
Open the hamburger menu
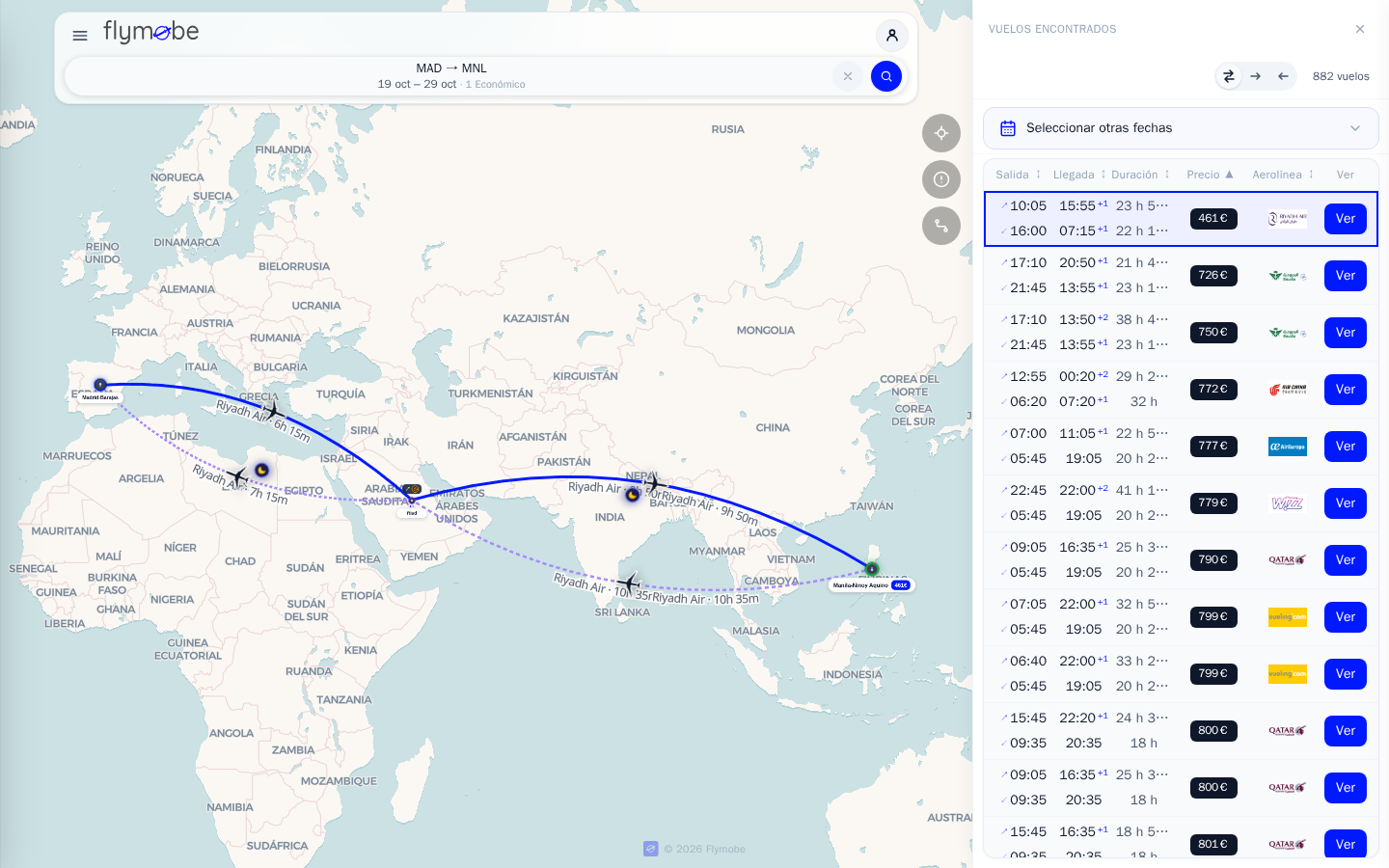80,36
